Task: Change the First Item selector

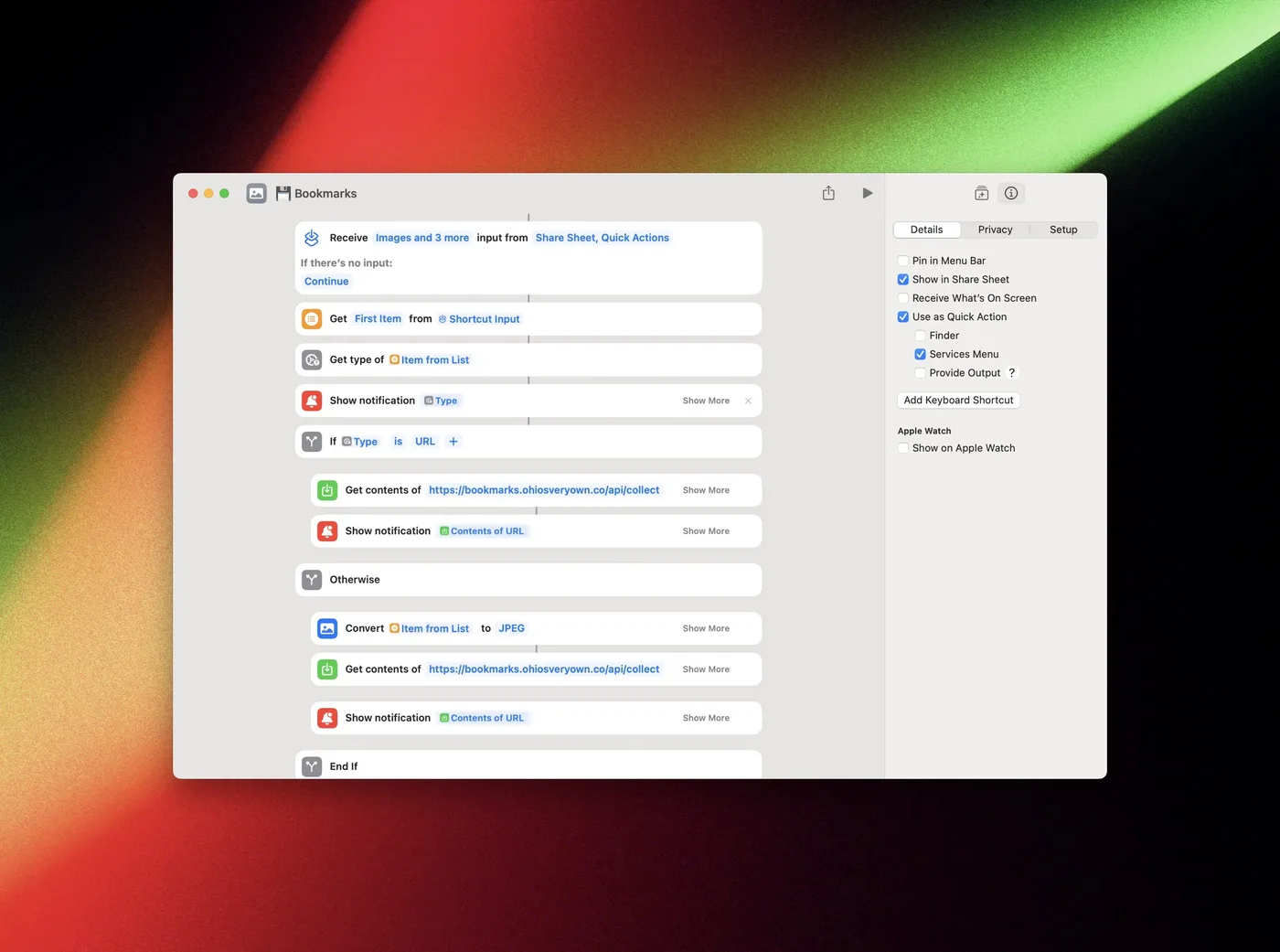Action: [x=378, y=319]
